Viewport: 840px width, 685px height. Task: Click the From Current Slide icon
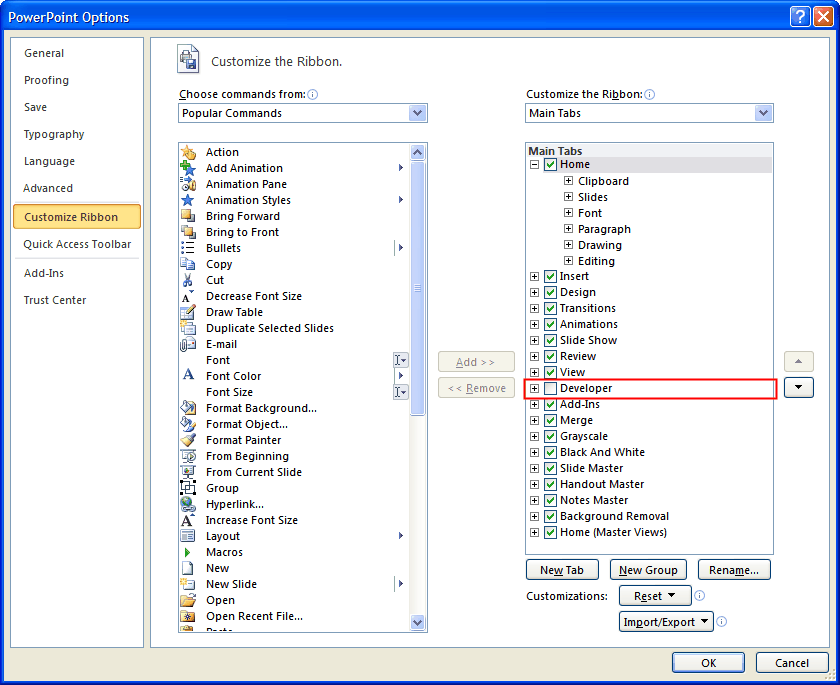point(188,472)
